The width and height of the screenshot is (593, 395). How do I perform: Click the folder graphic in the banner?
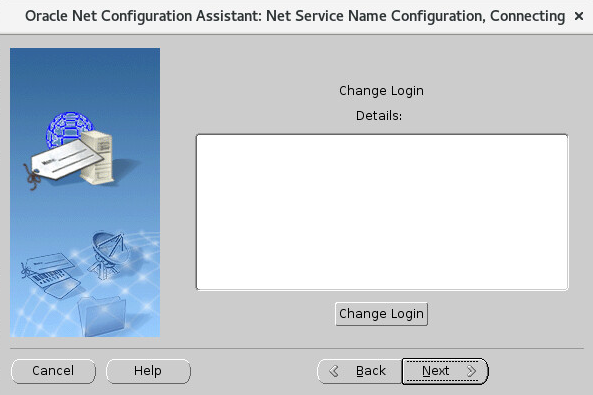pos(102,316)
